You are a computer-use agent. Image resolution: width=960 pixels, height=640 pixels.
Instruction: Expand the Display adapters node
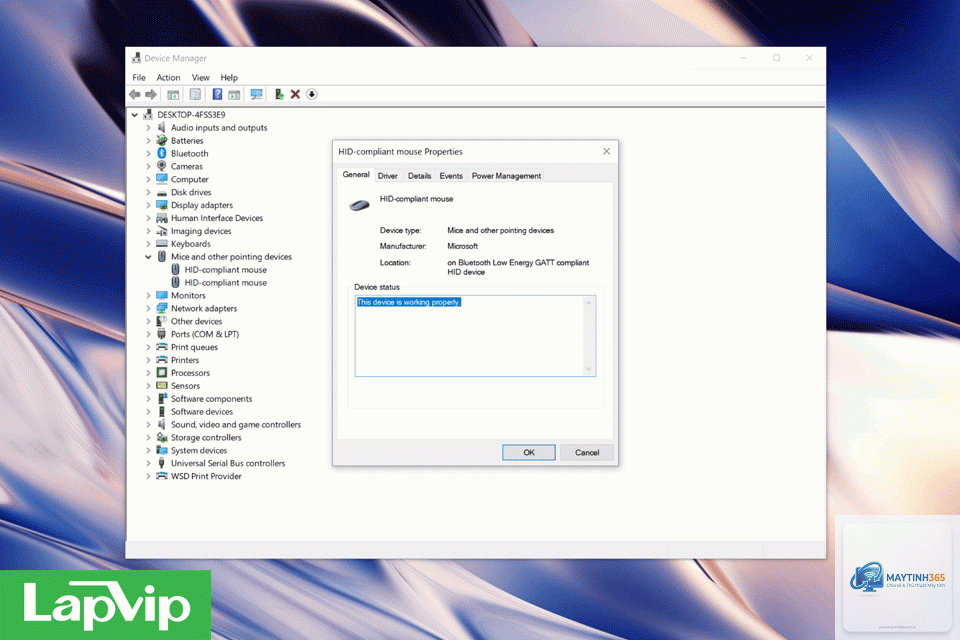pos(148,205)
